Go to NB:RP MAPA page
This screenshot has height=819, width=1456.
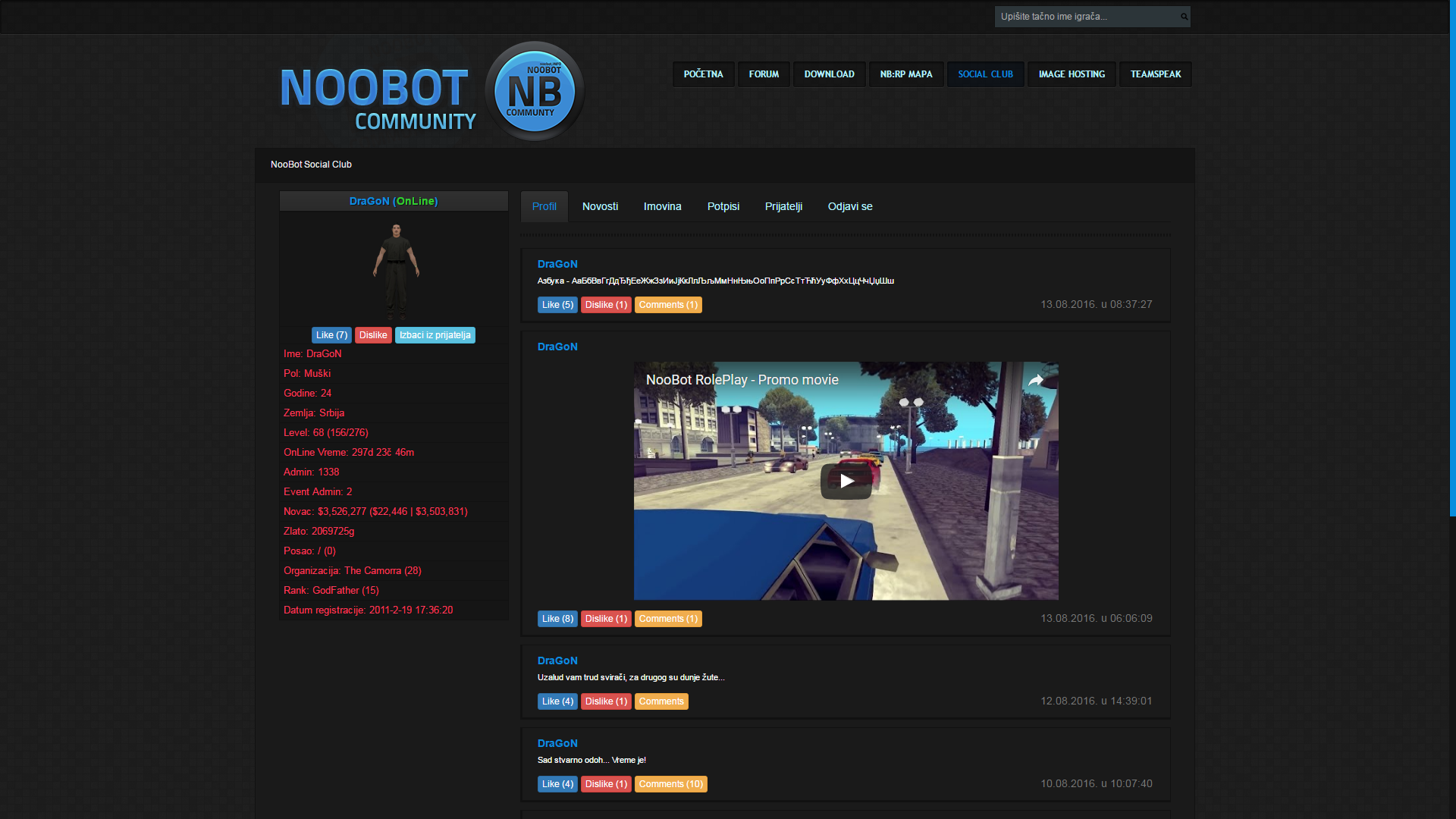coord(906,74)
